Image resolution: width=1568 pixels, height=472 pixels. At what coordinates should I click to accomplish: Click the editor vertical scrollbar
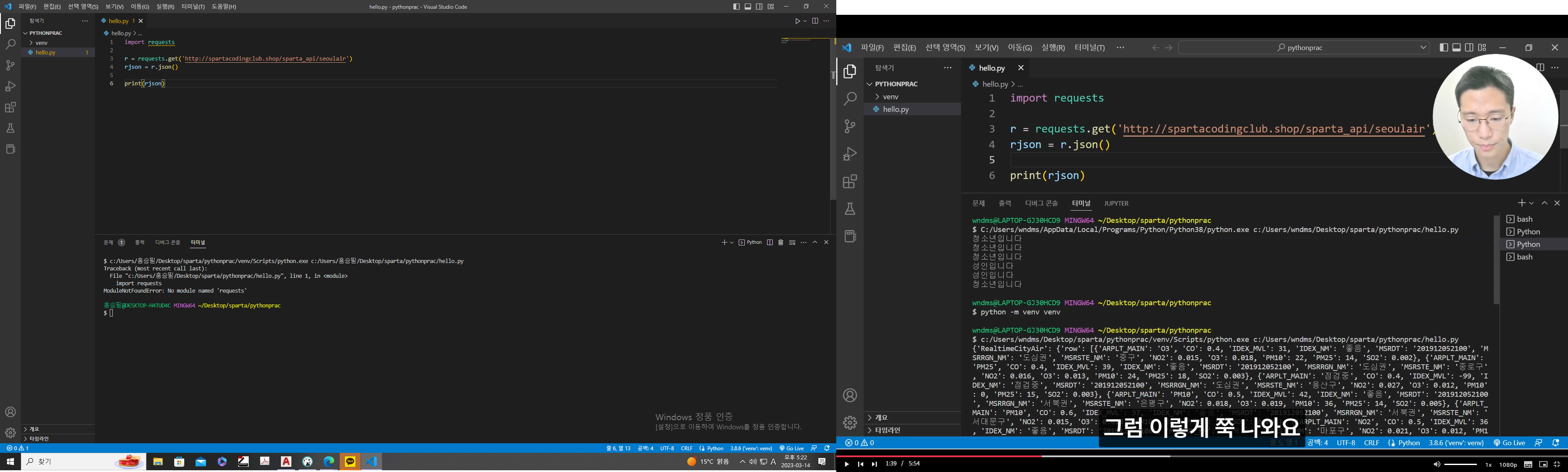833,119
